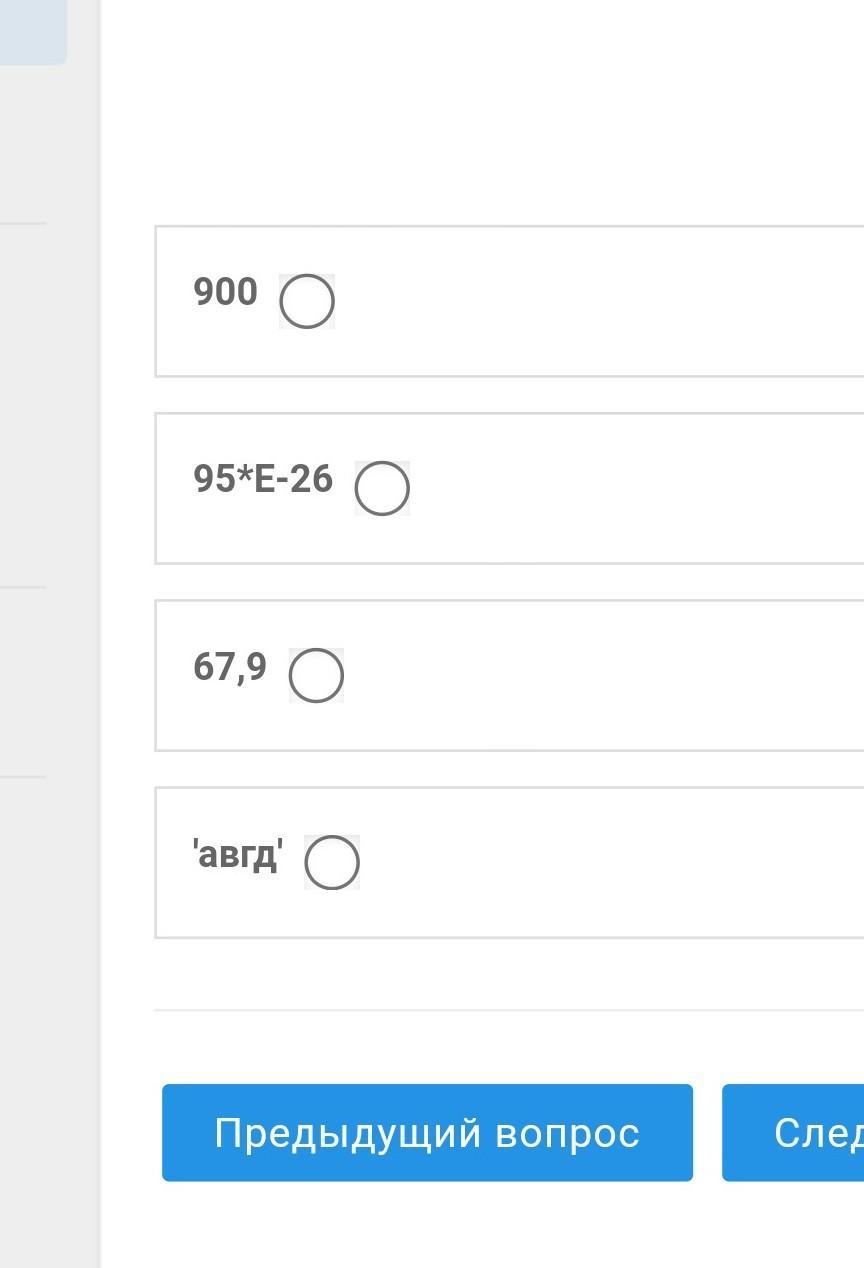This screenshot has height=1268, width=864.
Task: Click empty space inside the 67,9 answer card
Action: point(600,676)
